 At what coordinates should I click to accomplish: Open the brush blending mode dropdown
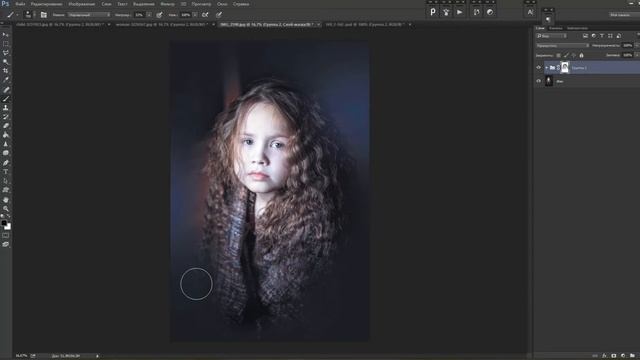click(x=89, y=15)
